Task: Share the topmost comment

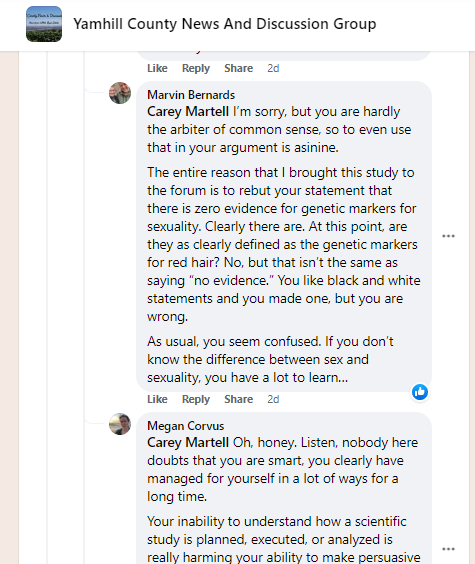Action: point(238,68)
